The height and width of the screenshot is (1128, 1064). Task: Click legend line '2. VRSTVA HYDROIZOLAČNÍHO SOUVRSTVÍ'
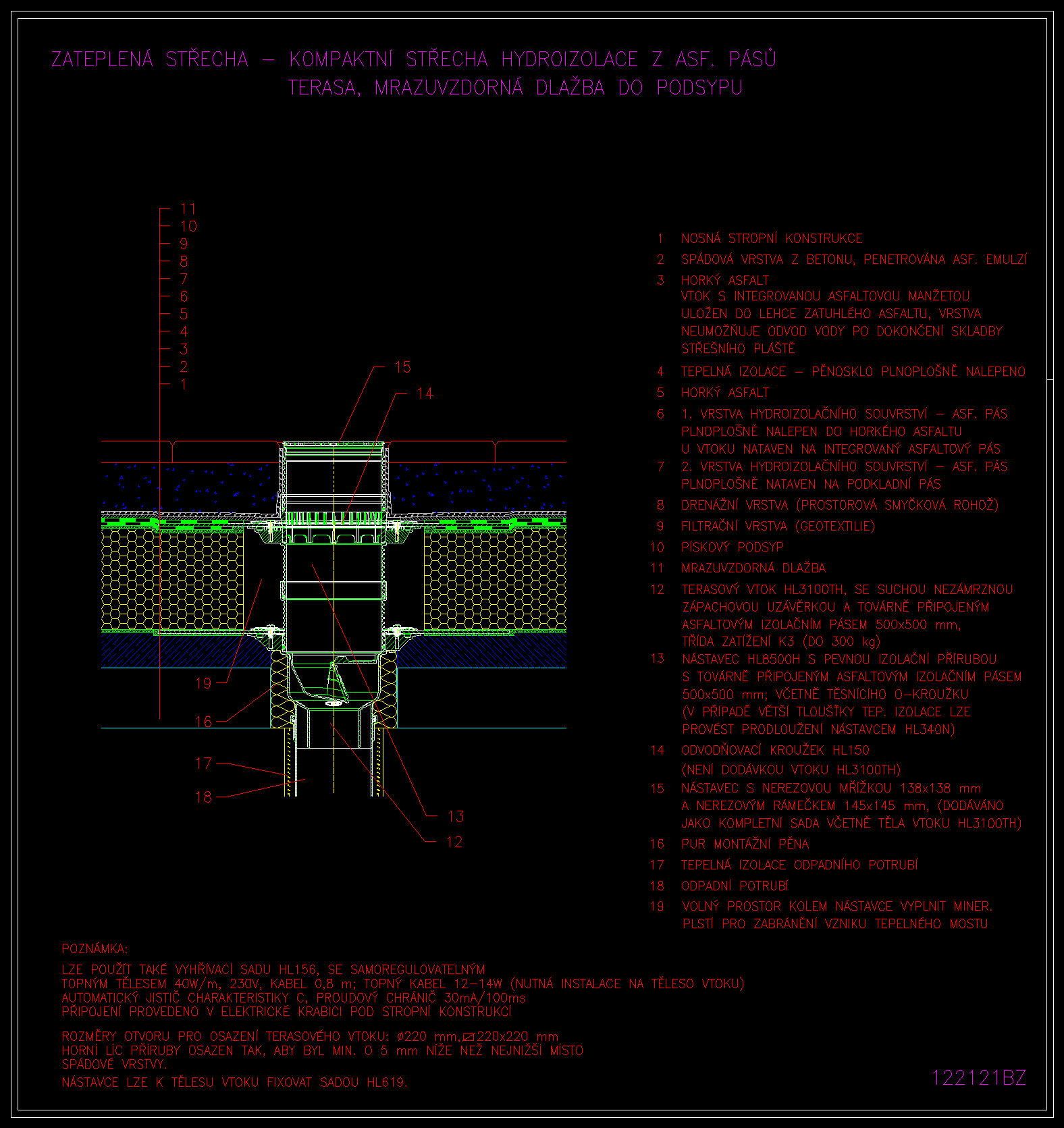pos(804,466)
